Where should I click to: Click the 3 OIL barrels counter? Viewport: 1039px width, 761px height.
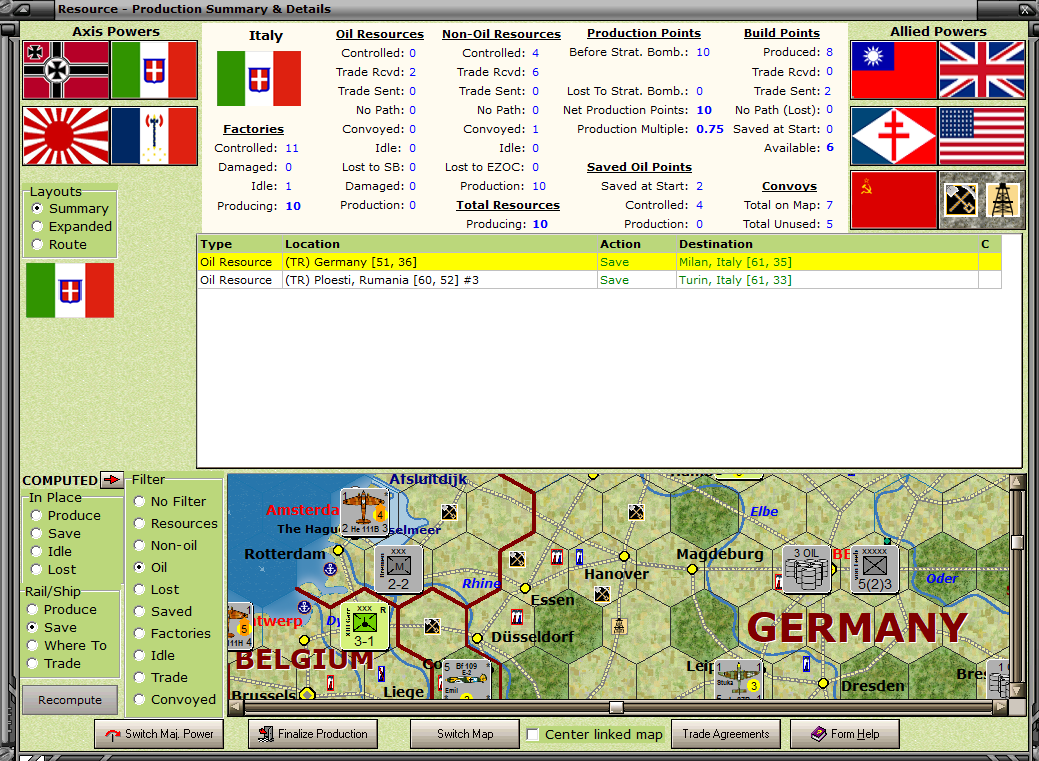(806, 569)
